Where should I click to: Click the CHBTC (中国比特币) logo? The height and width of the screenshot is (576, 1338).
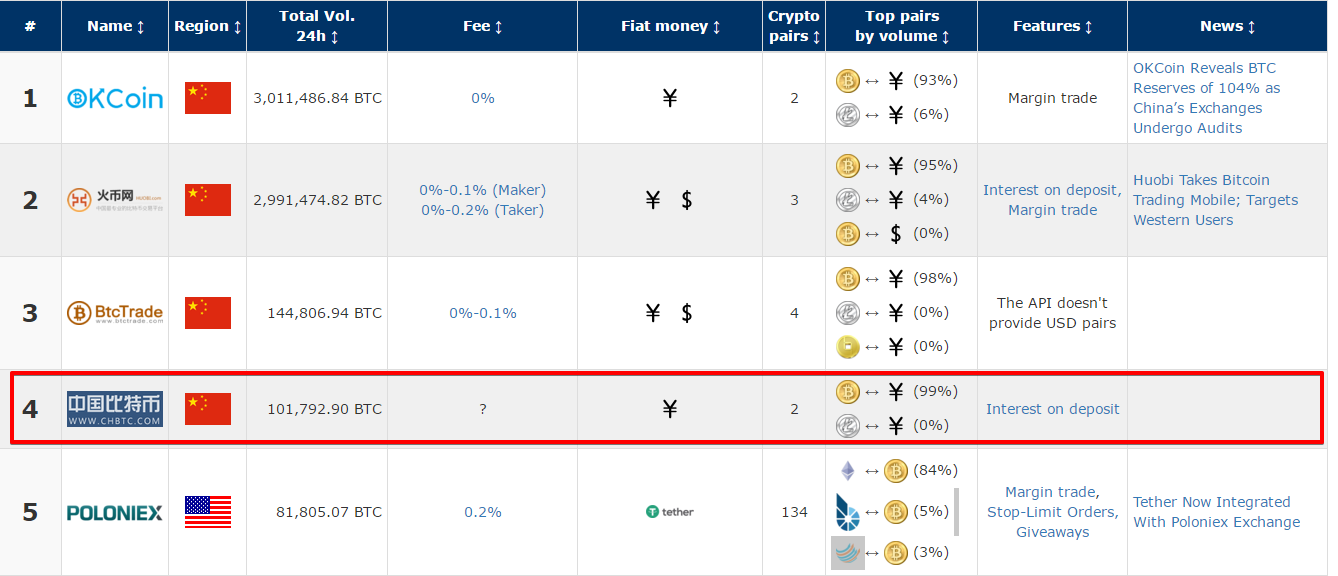[113, 408]
